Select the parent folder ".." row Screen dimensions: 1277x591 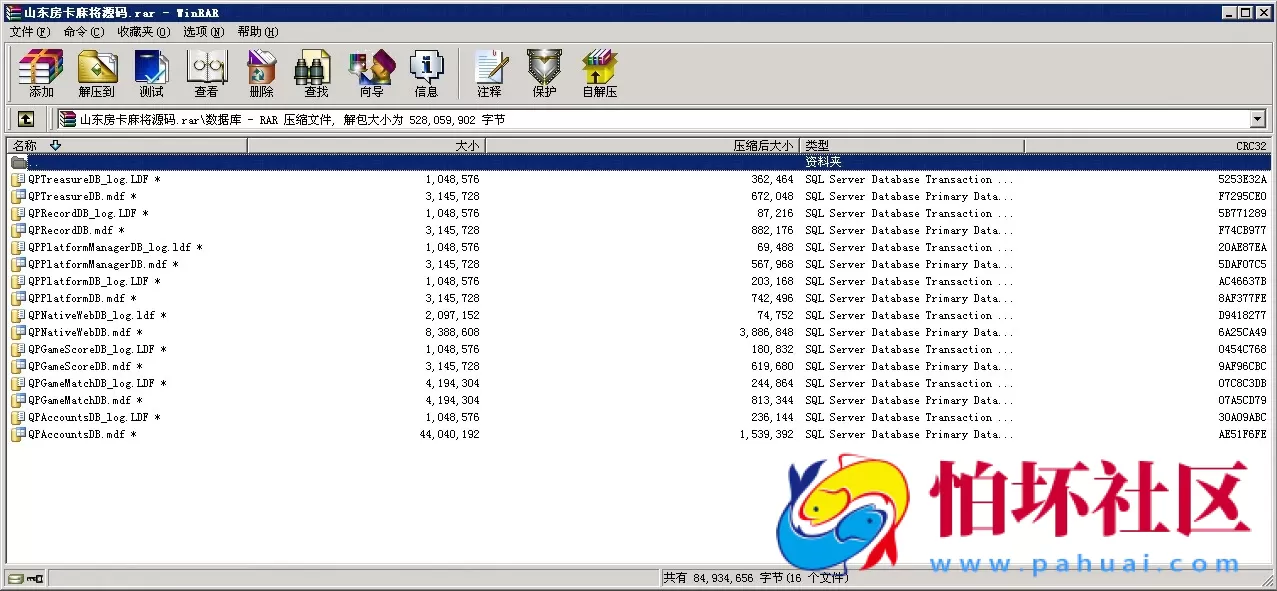34,162
